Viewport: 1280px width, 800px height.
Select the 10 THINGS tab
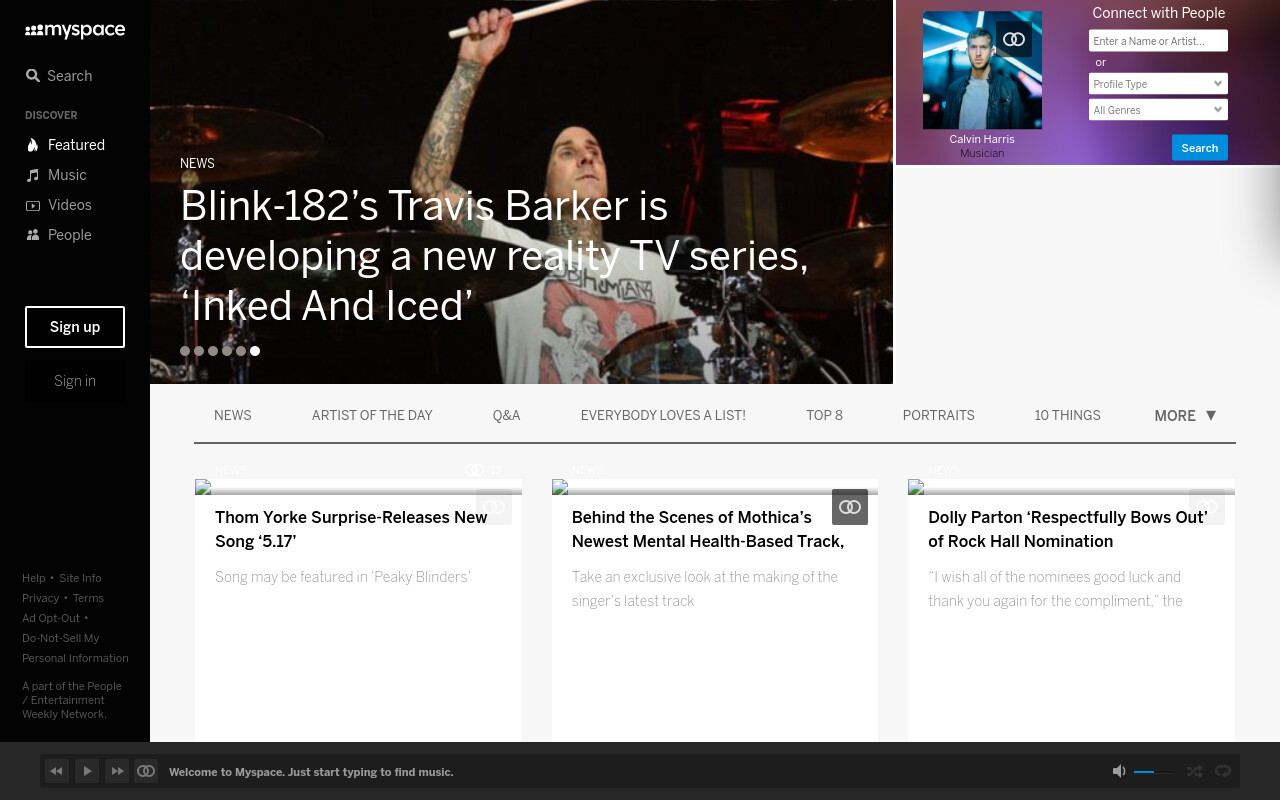click(1067, 415)
